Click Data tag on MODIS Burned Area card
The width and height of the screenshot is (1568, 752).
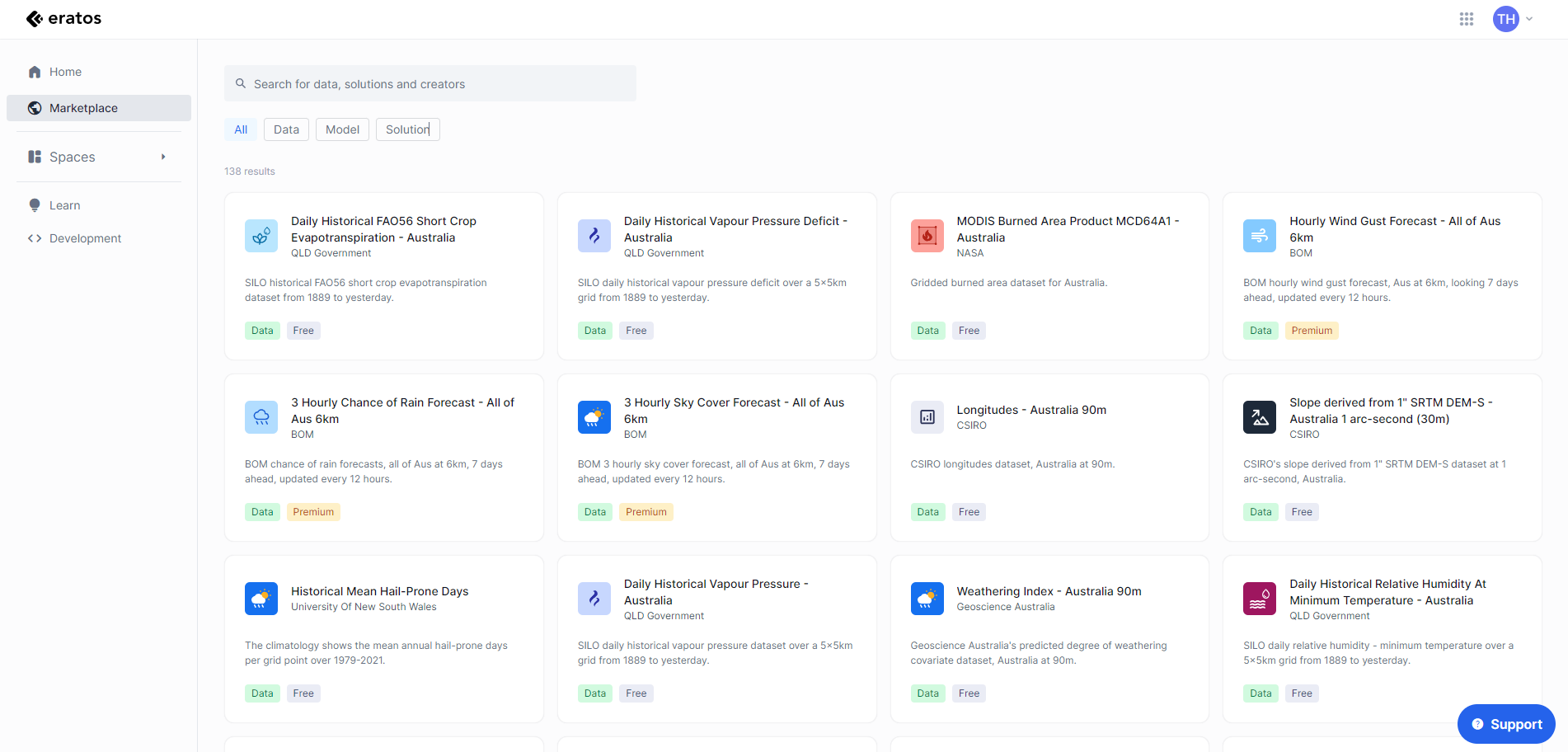(x=927, y=331)
